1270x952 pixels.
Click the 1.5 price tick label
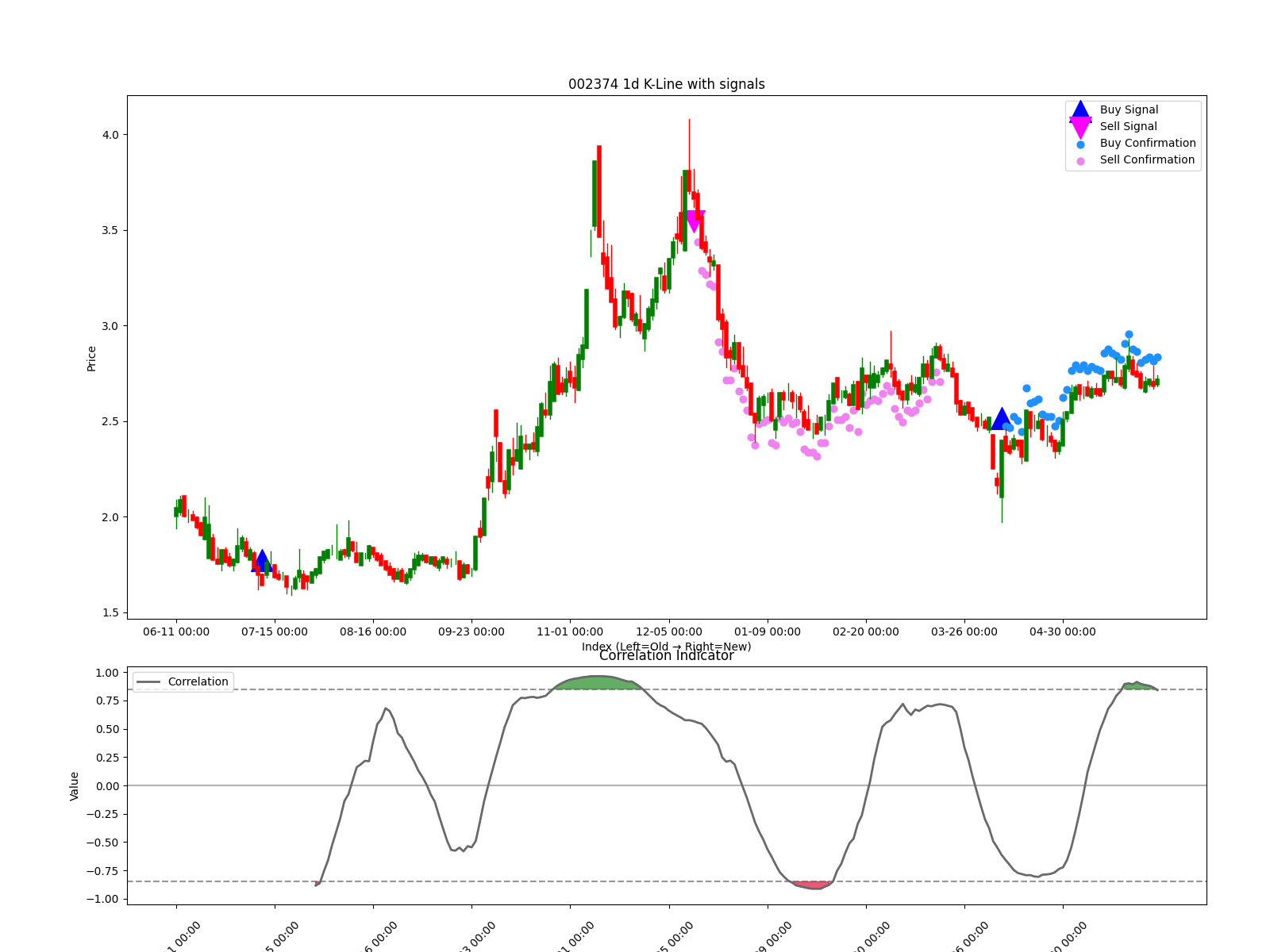coord(110,612)
